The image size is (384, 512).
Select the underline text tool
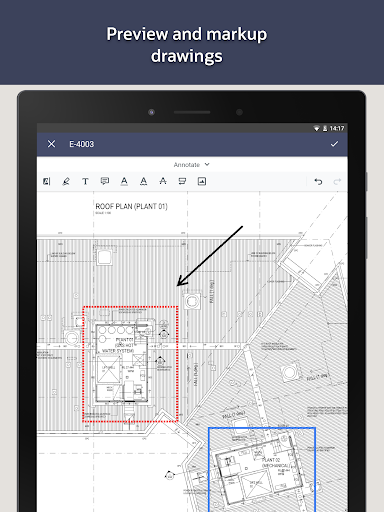[124, 181]
